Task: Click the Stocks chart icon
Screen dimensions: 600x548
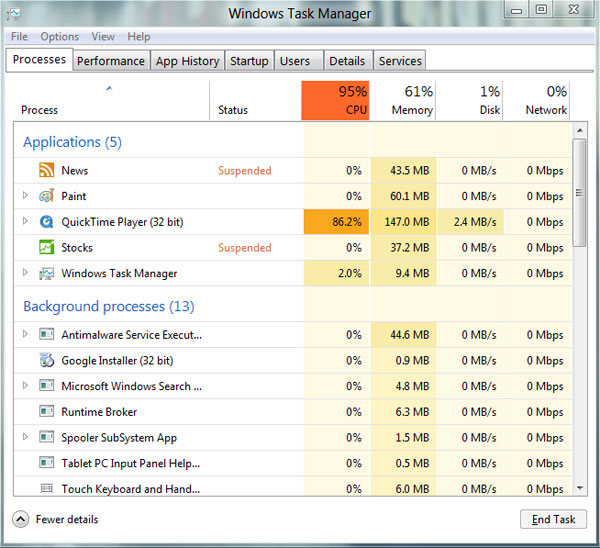Action: 46,248
